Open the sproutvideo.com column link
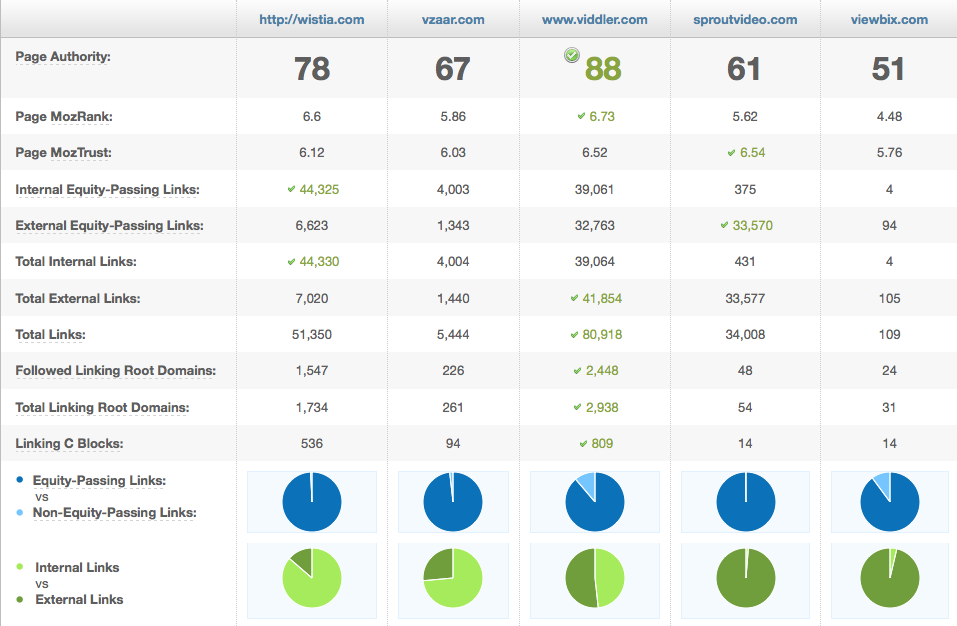The image size is (957, 626). click(745, 20)
